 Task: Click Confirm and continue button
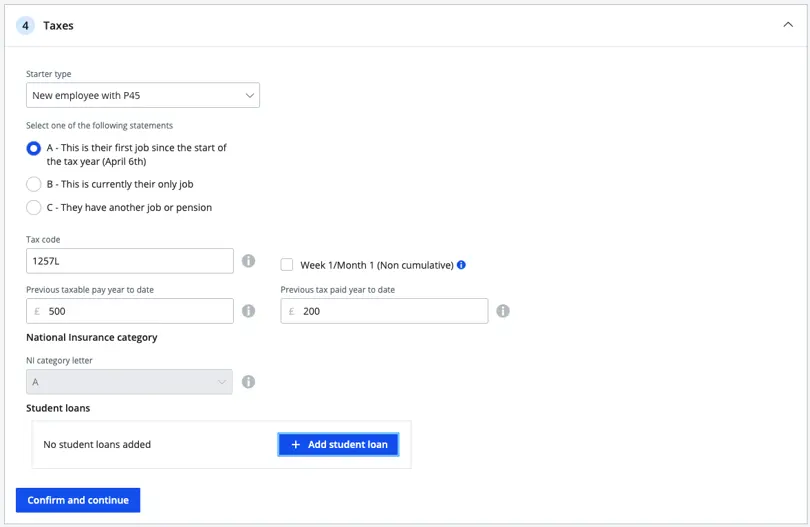point(78,500)
